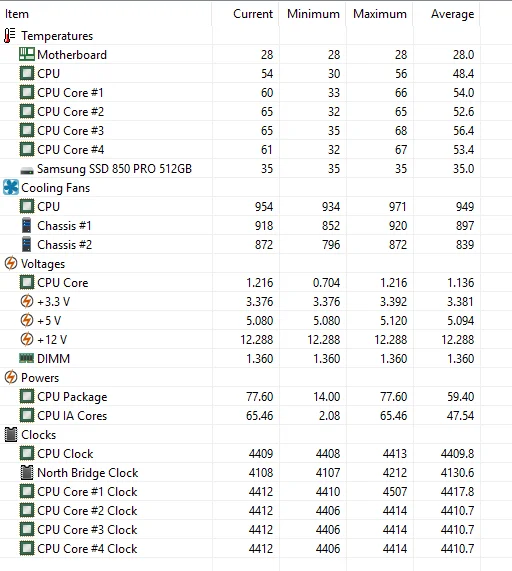Click the Maximum column header
The width and height of the screenshot is (512, 571).
tap(380, 14)
